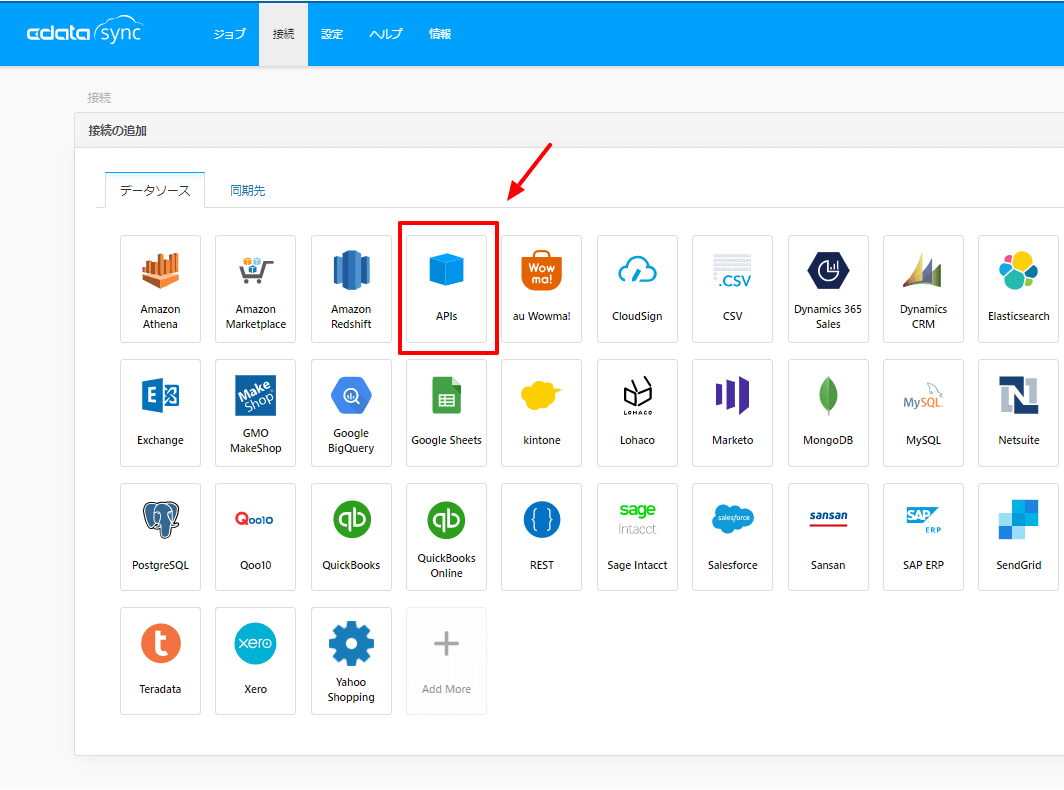Select the QuickBooks tile
The image size is (1064, 790).
[x=351, y=537]
